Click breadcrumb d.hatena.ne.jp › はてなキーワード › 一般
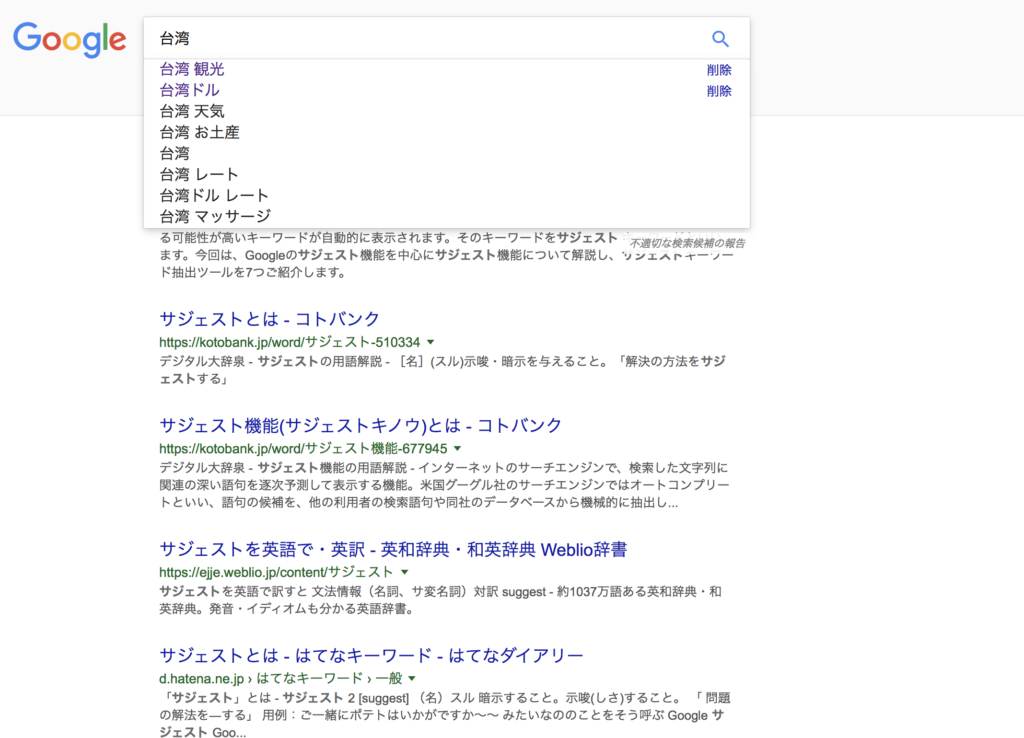The height and width of the screenshot is (738, 1024). pos(281,679)
